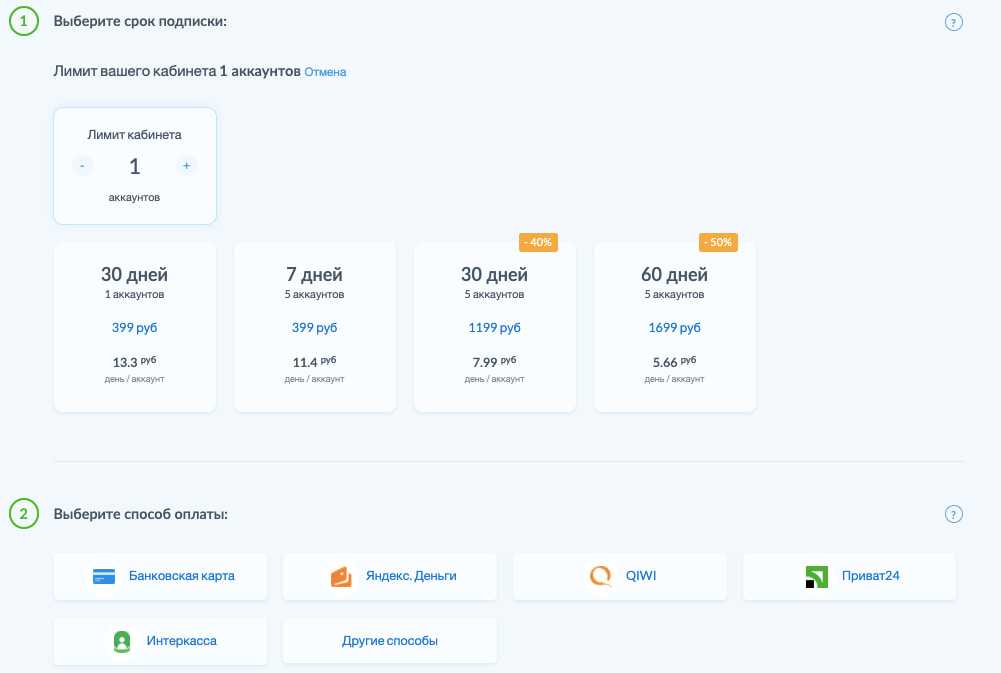
Task: Select the 60 дней 5 аккаунтов plan card
Action: [675, 327]
